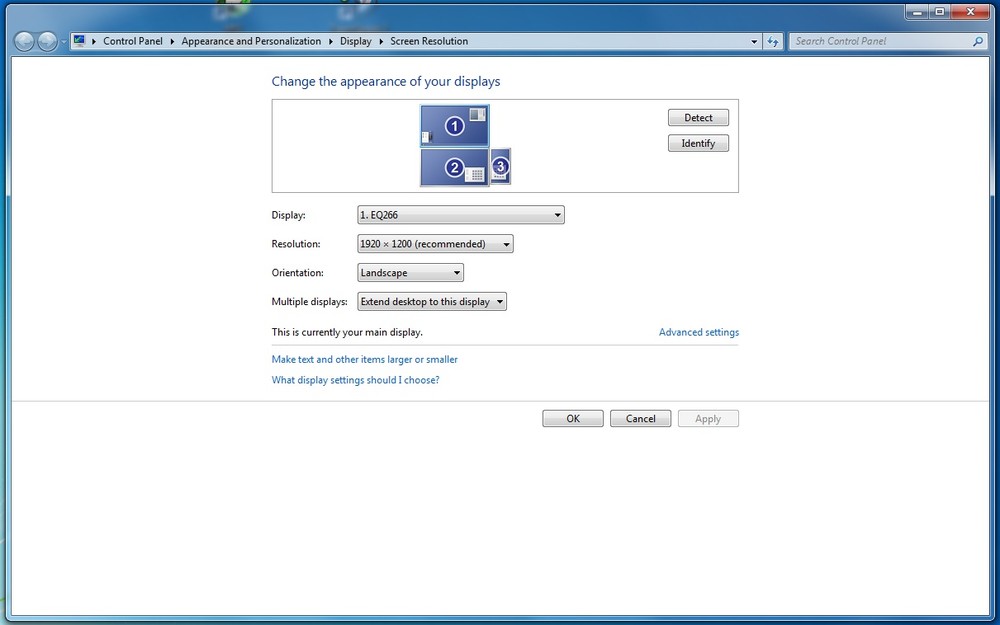Select monitor 3 in the display preview

[499, 167]
